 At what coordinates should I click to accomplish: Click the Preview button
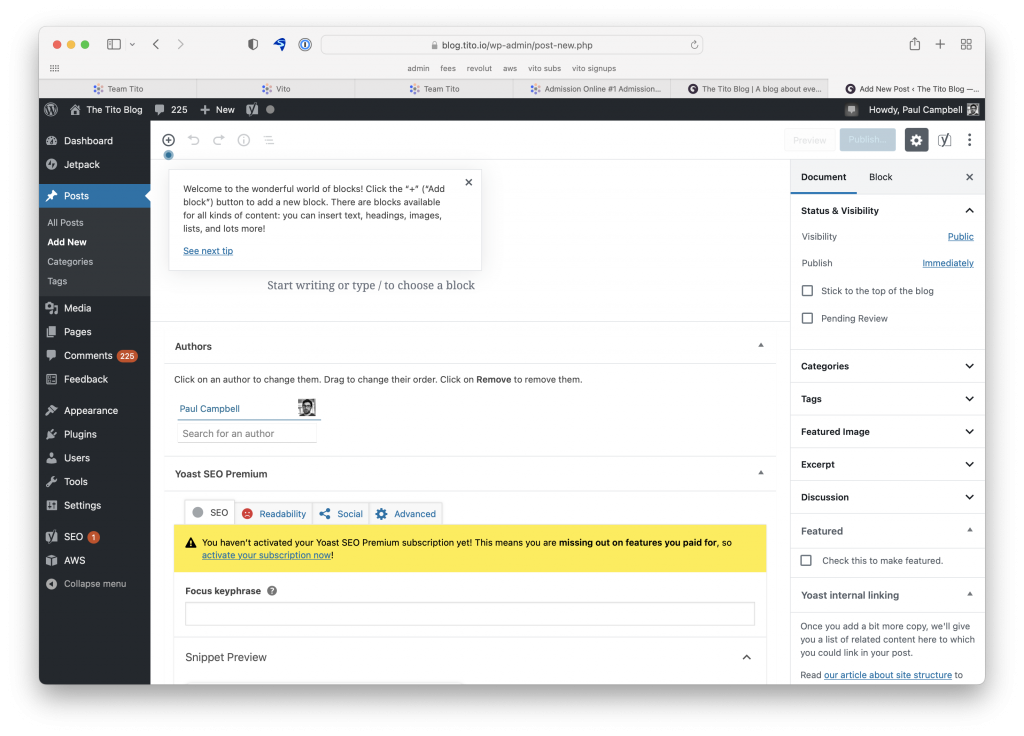(x=809, y=140)
